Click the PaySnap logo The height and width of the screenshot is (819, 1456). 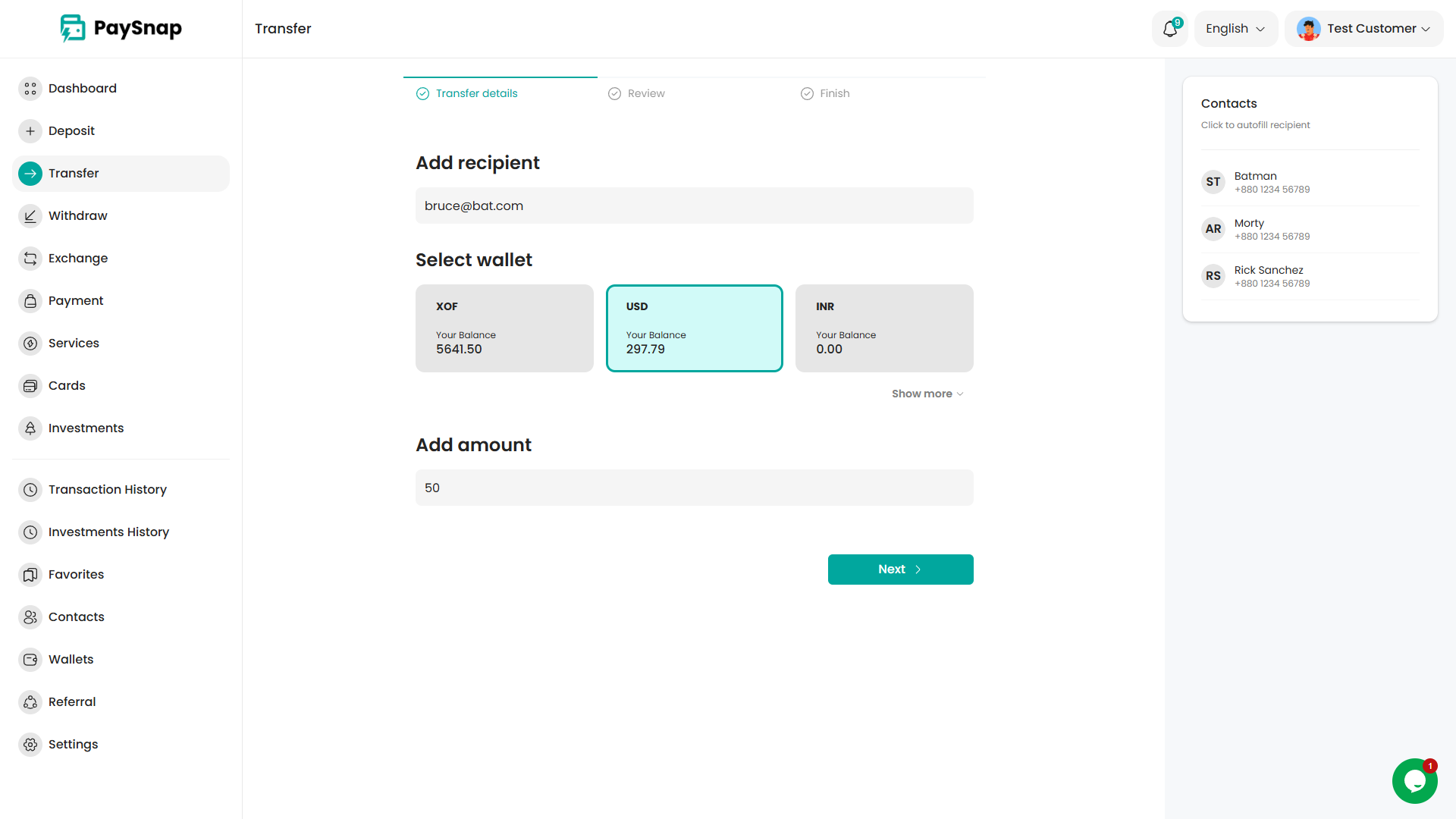point(121,29)
